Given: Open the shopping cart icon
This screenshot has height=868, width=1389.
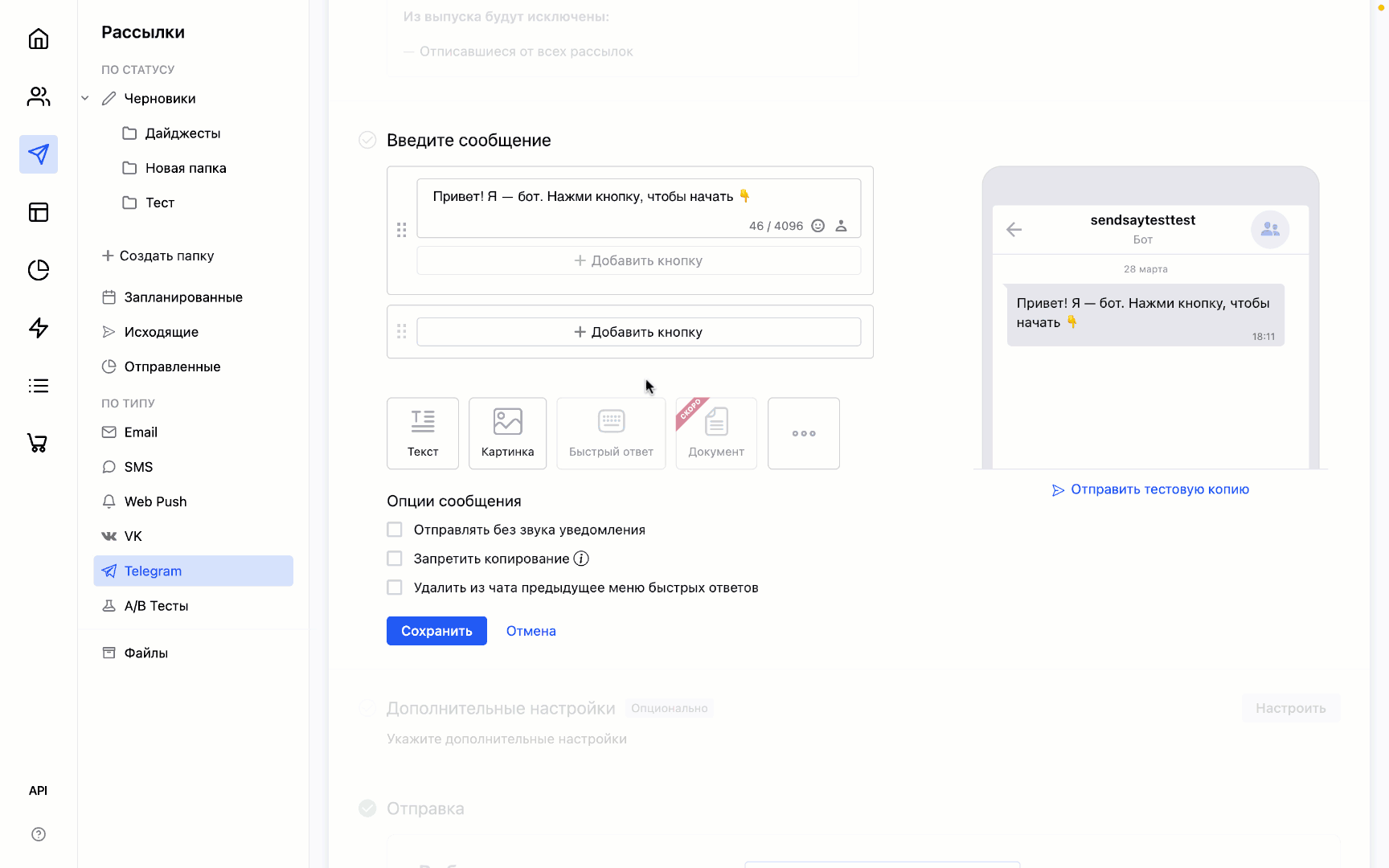Looking at the screenshot, I should pos(39,443).
